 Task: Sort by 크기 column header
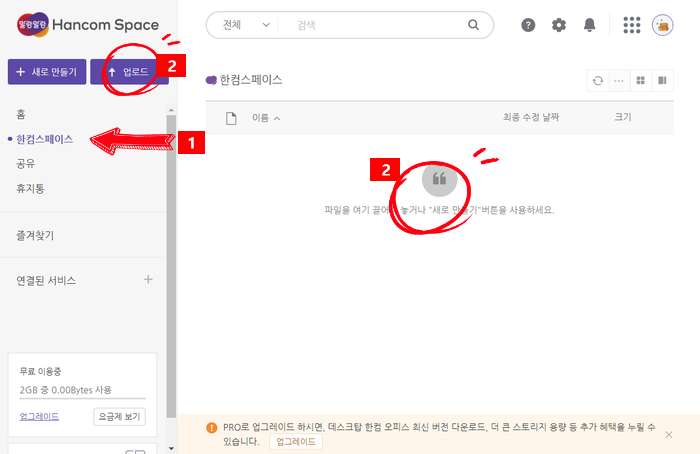pyautogui.click(x=623, y=117)
